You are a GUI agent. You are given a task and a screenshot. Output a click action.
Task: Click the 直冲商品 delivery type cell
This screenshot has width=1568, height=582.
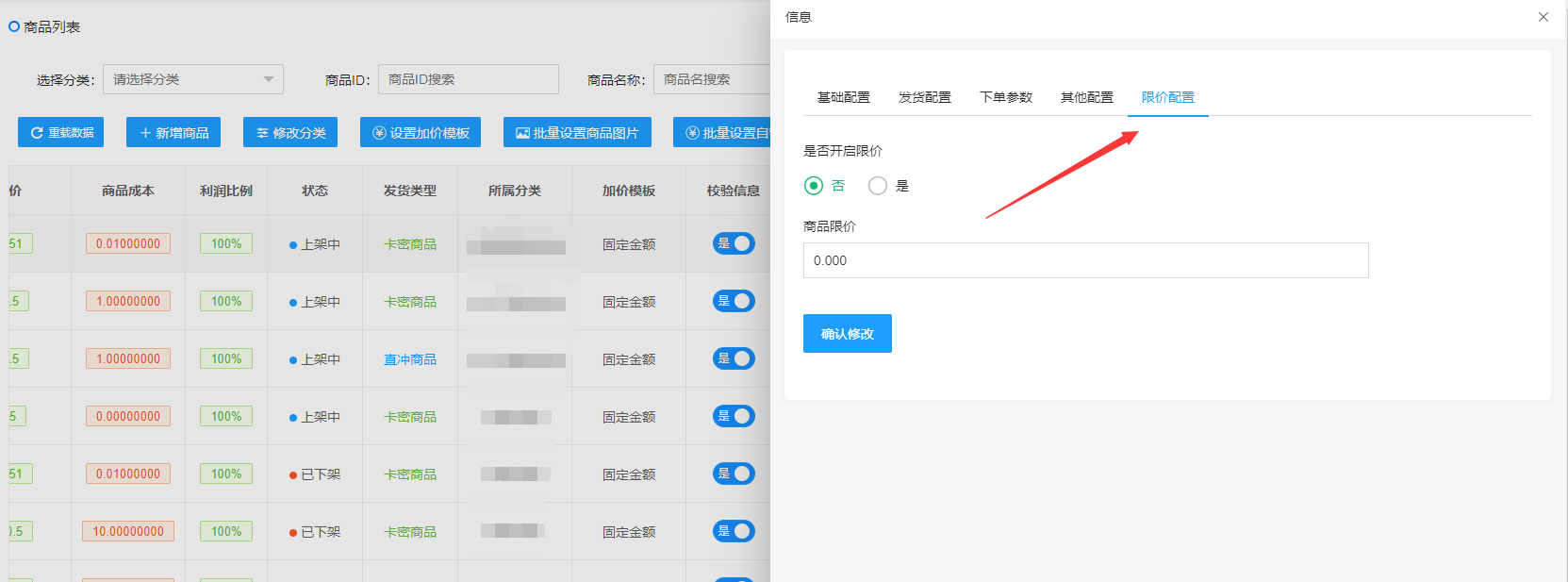click(x=410, y=359)
